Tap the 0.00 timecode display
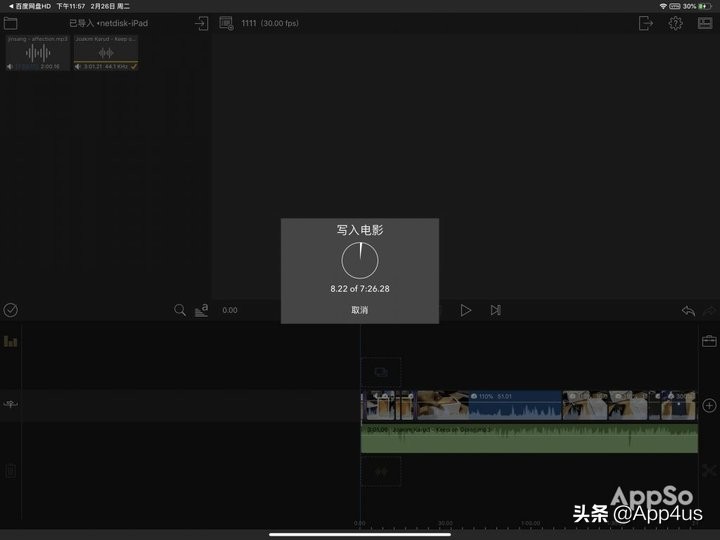720x540 pixels. [230, 310]
